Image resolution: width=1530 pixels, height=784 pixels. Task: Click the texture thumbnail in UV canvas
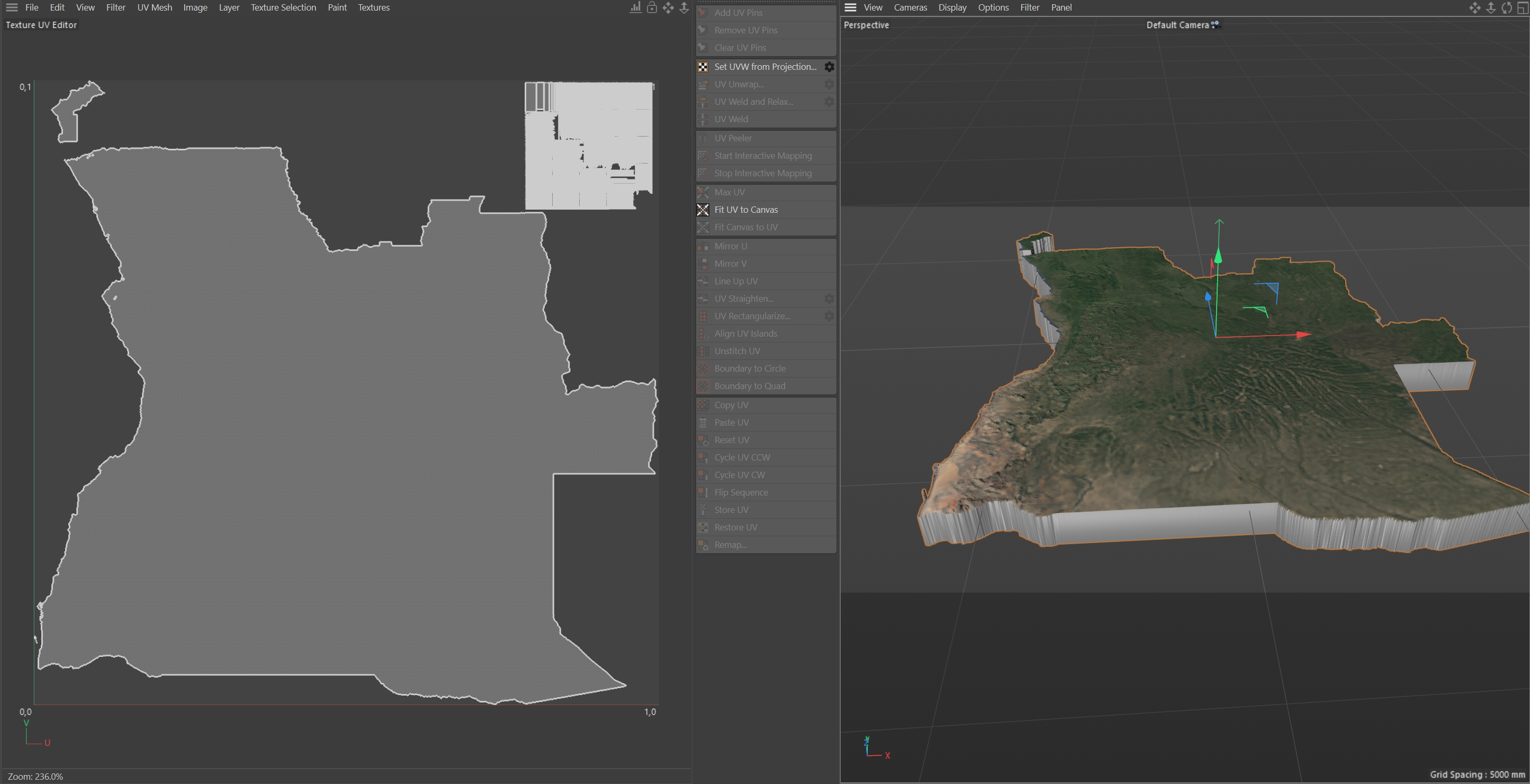(589, 146)
